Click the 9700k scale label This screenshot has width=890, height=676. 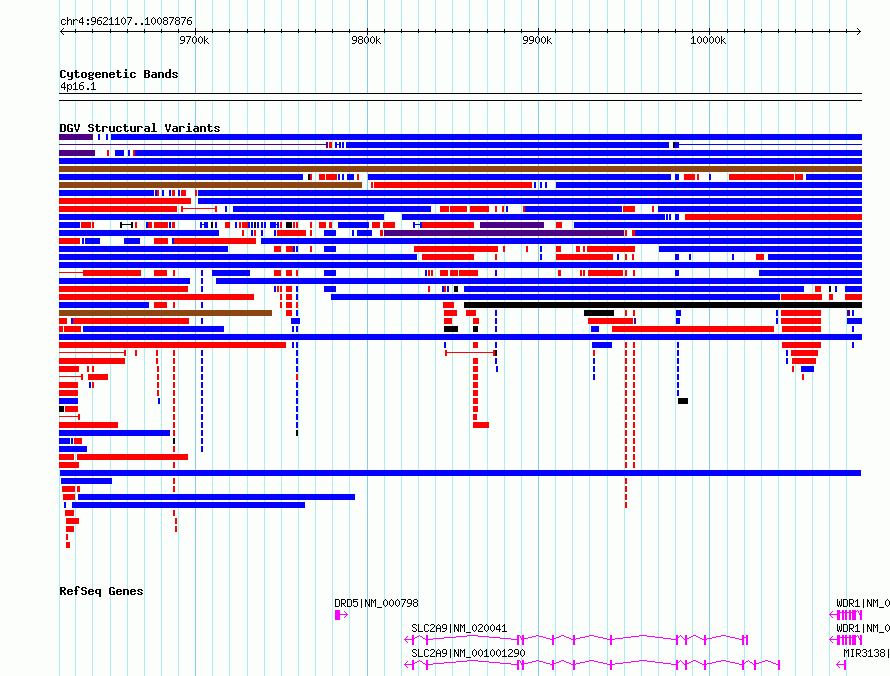[x=194, y=40]
